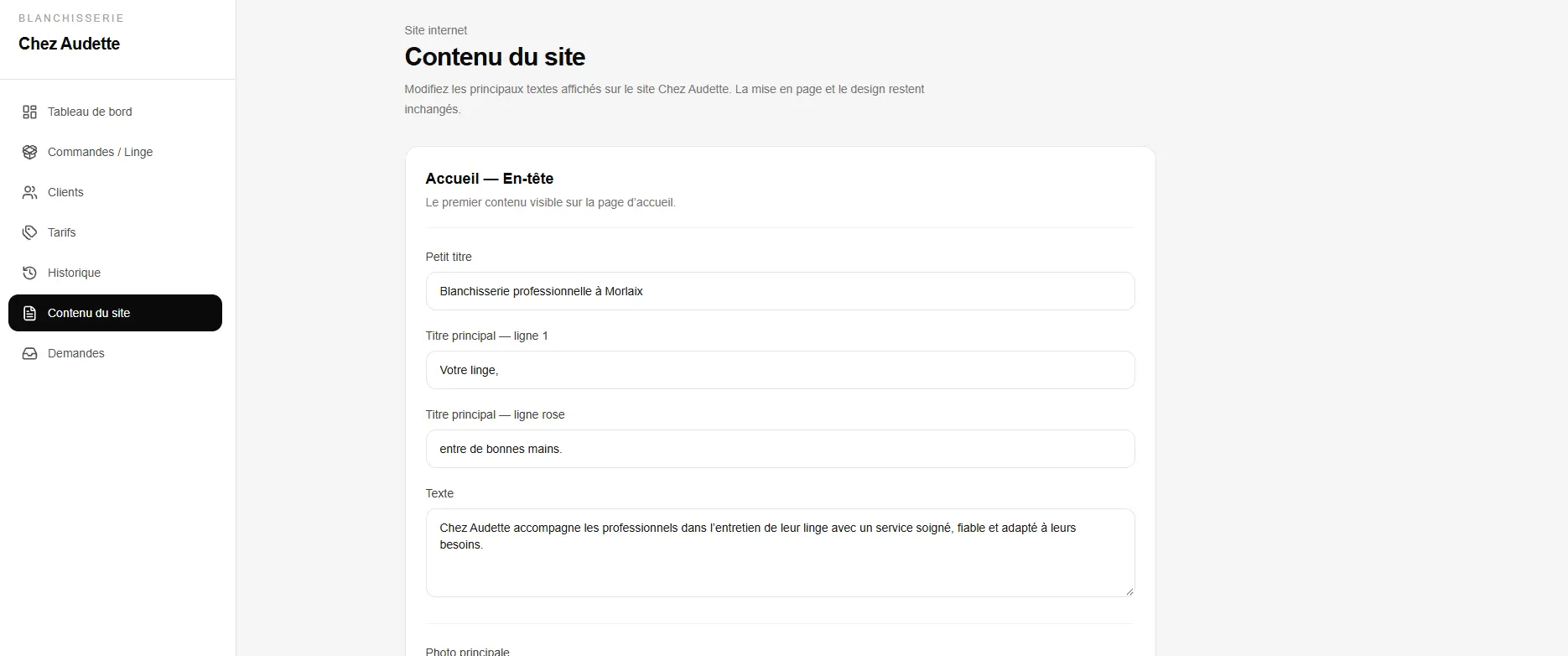Click the Historique clock icon
Screen dimensions: 1568x656
click(x=29, y=273)
